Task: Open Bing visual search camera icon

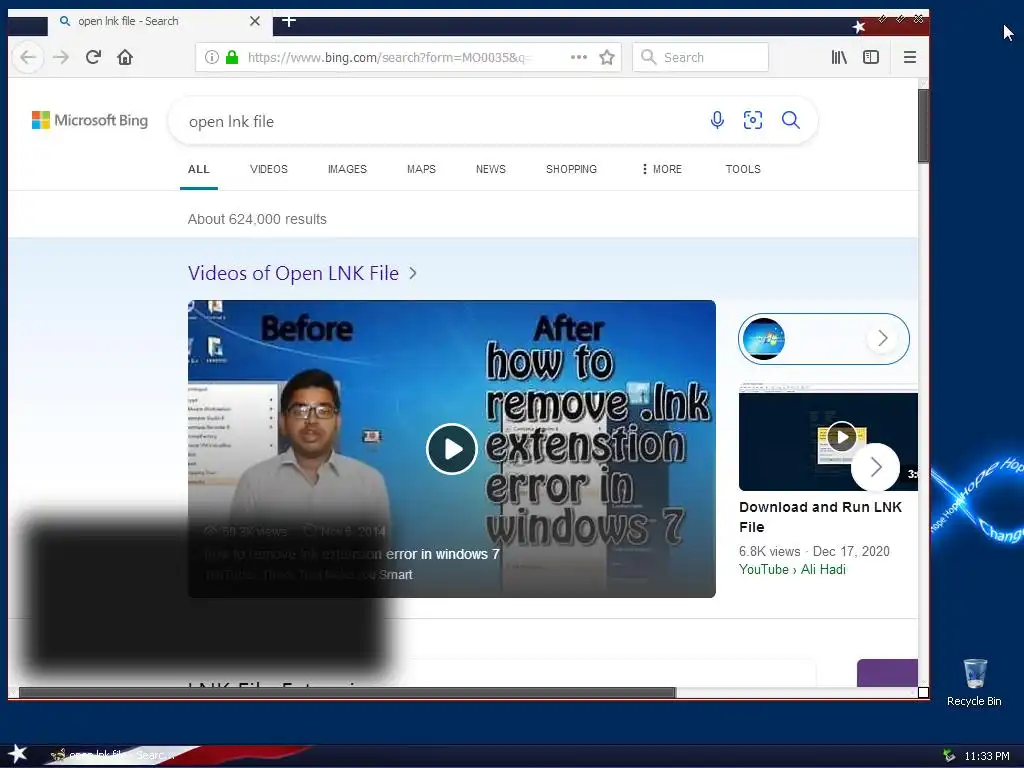Action: click(x=753, y=120)
